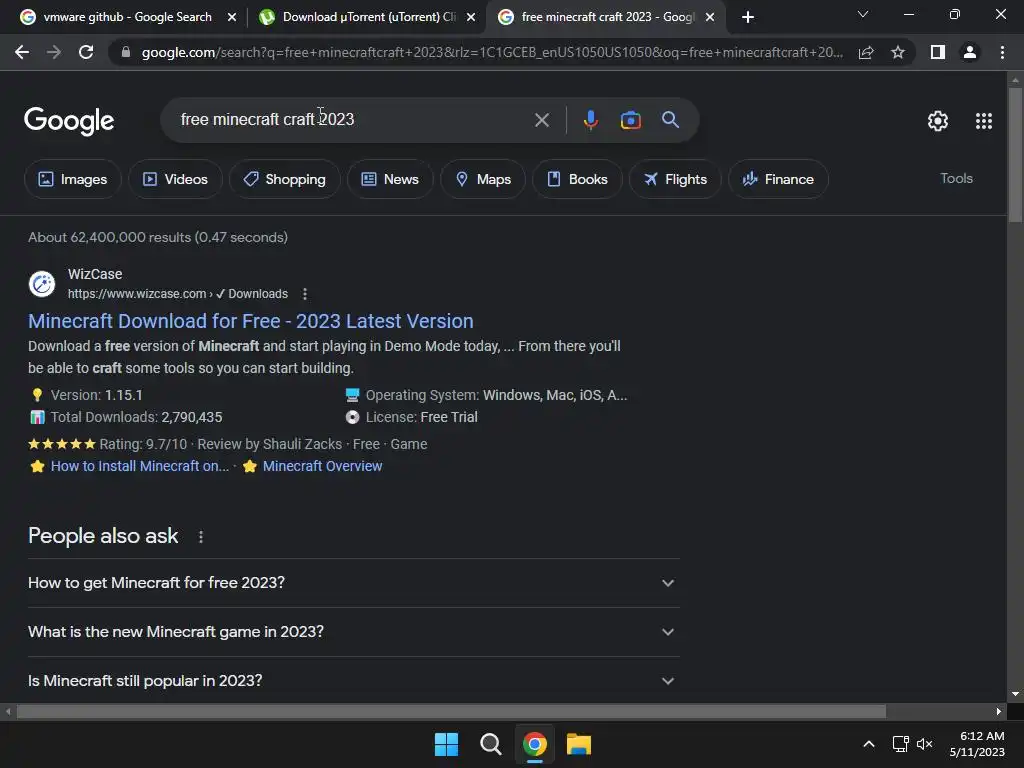Open Minecraft Download for Free result
Viewport: 1024px width, 768px height.
(x=251, y=321)
